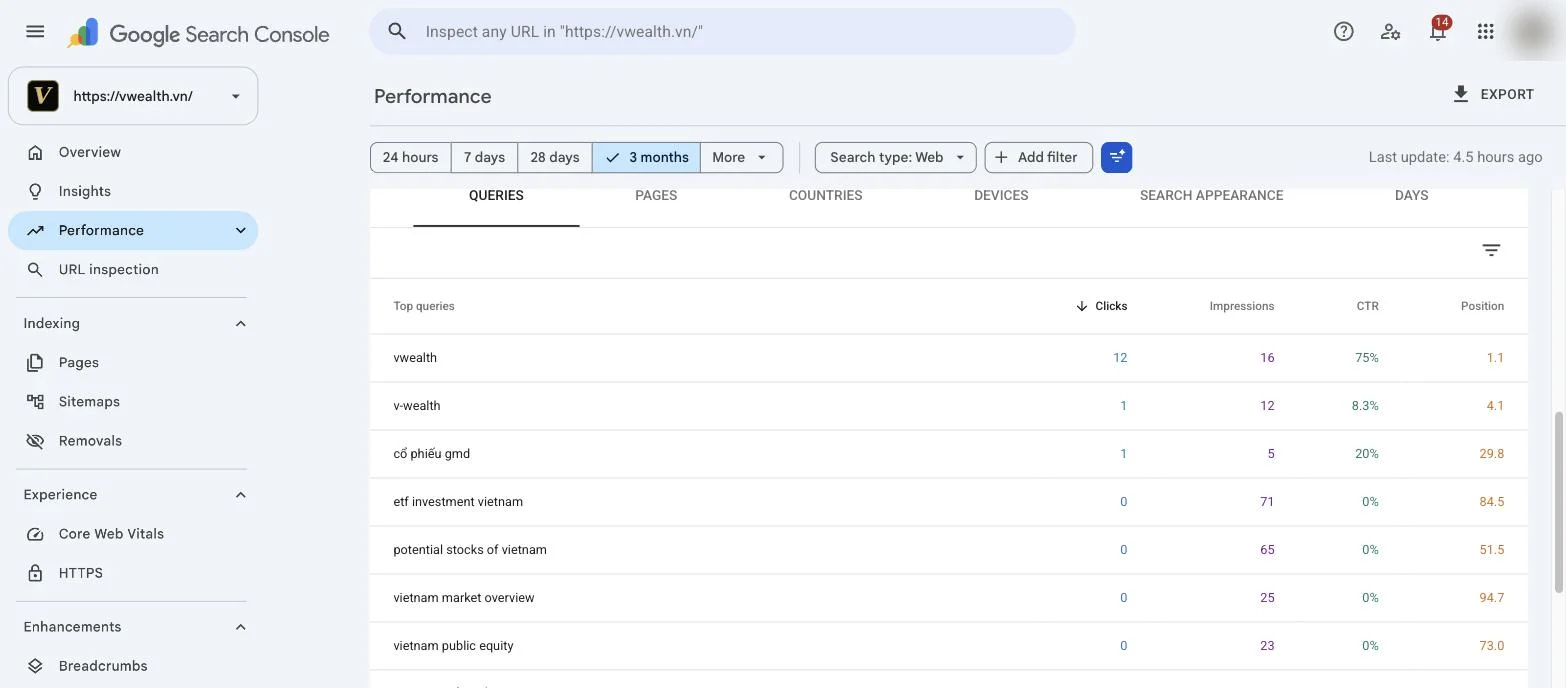Screen dimensions: 1566x688
Task: Click the Pages documents icon in sidebar
Action: pos(35,362)
